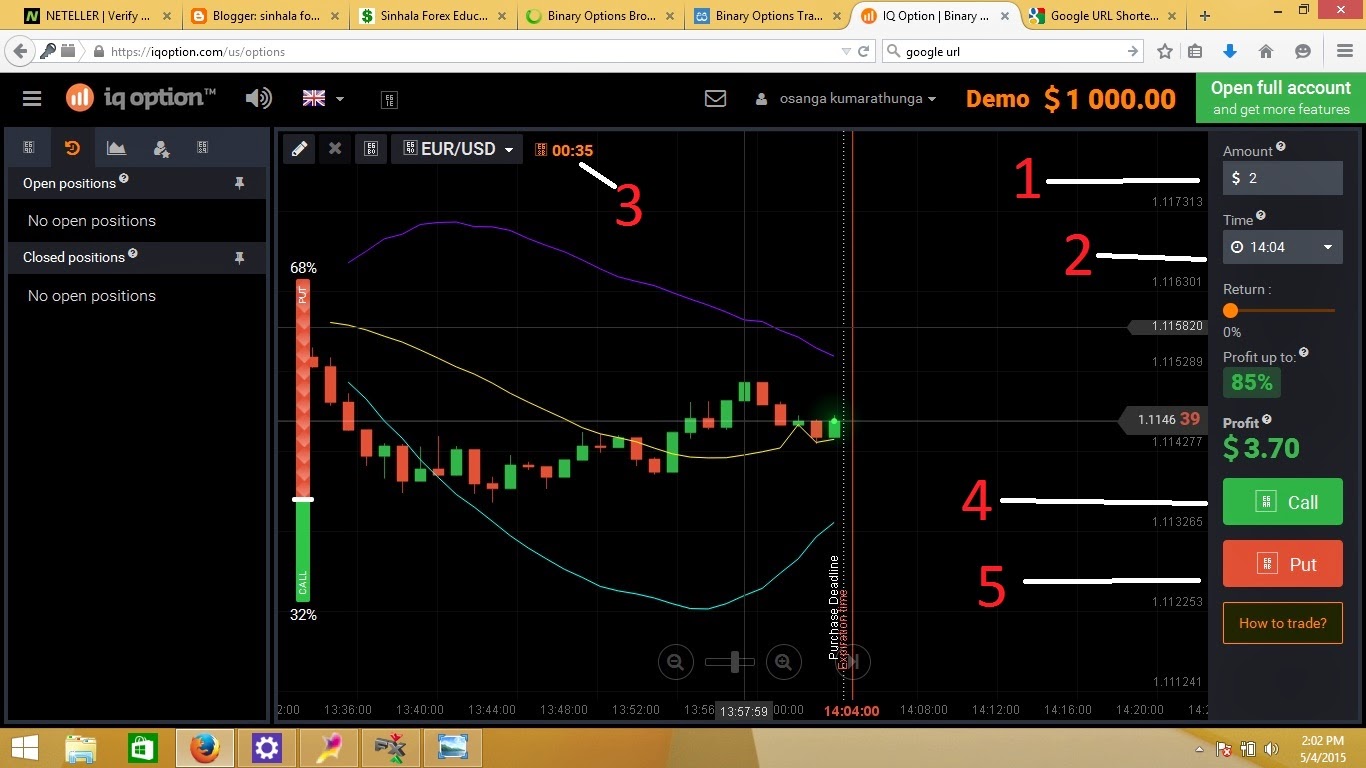Pin the Open positions section
This screenshot has height=768, width=1366.
[x=239, y=183]
